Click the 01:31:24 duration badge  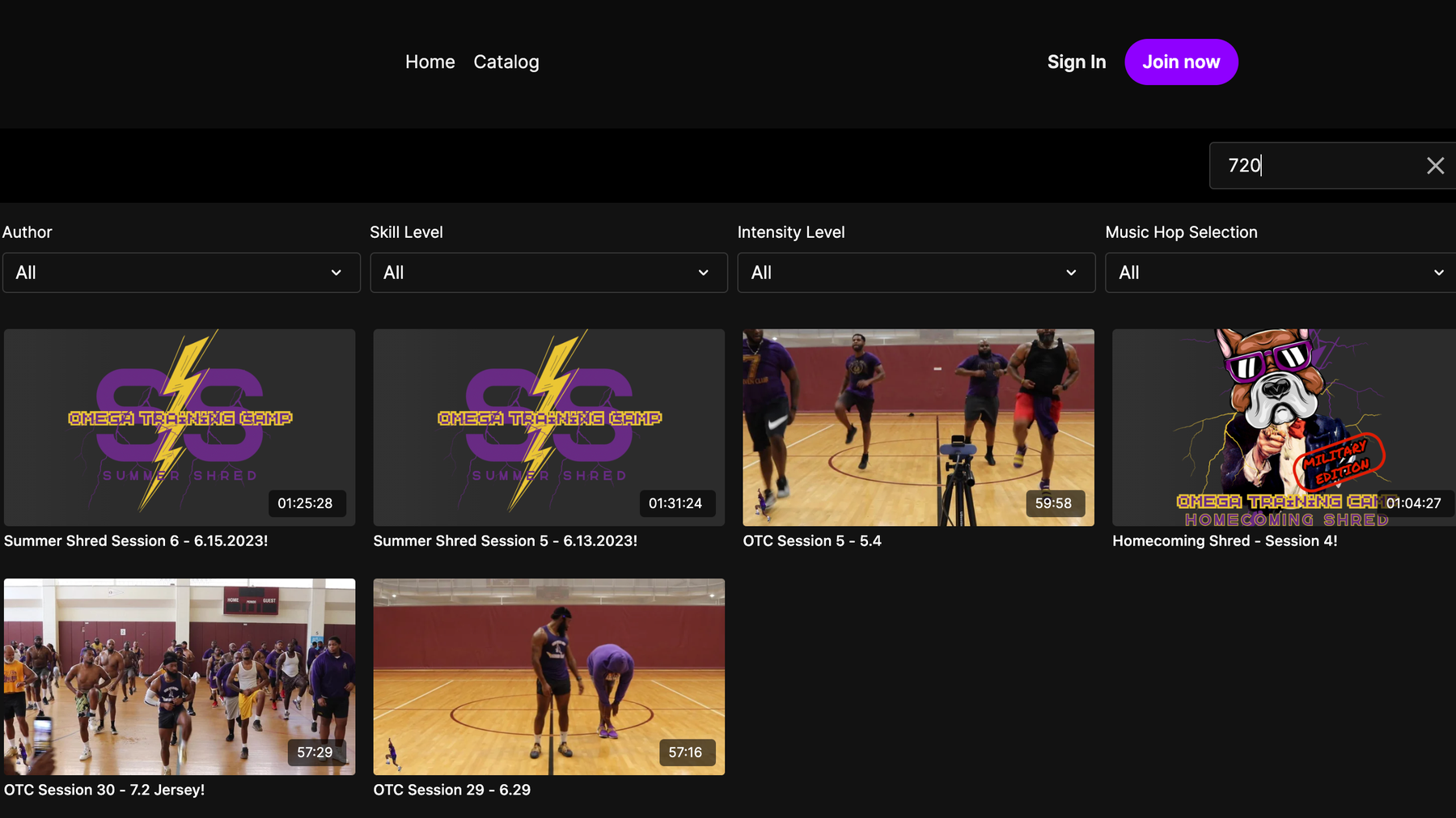tap(675, 503)
